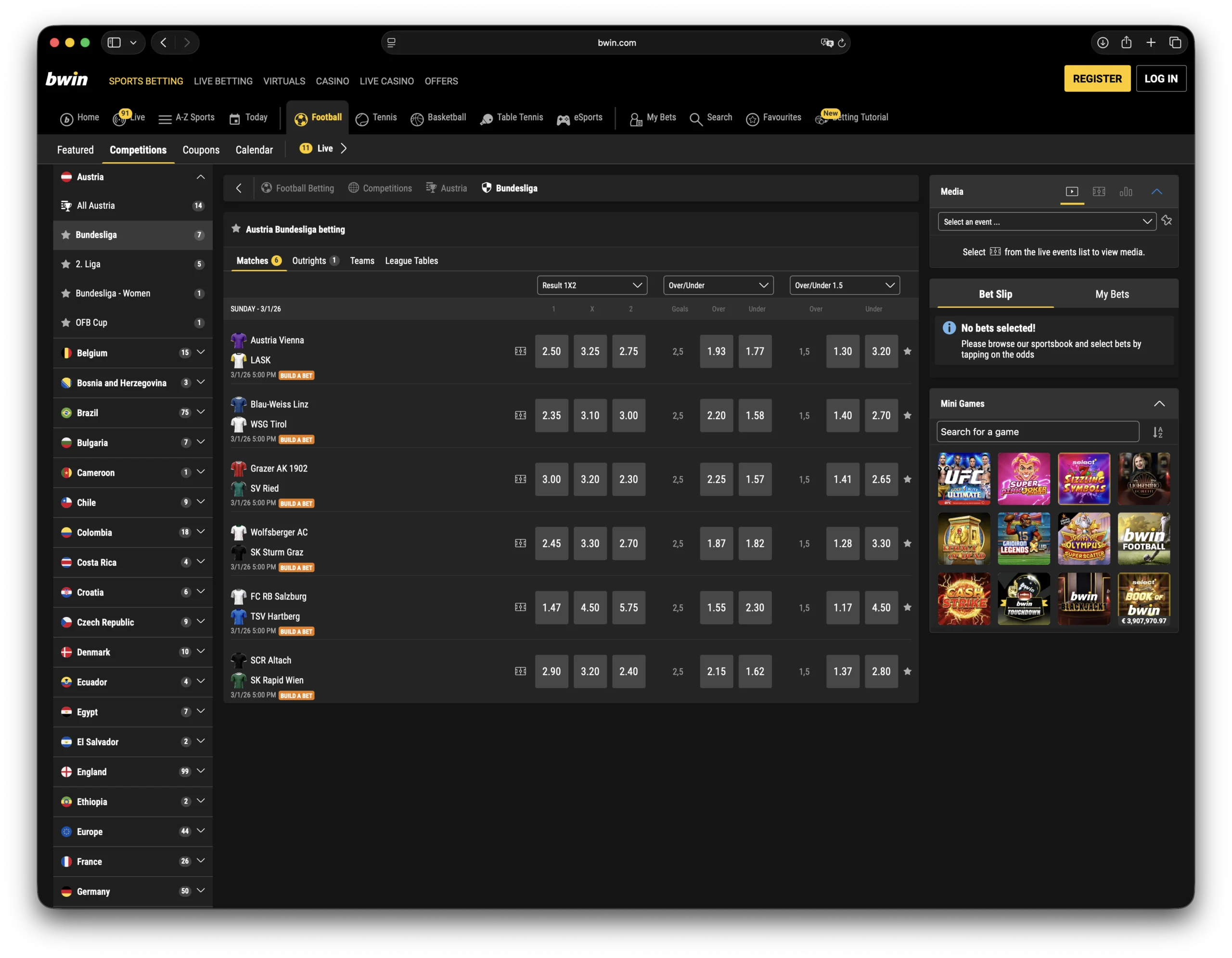Open the Favourites star icon

pyautogui.click(x=753, y=119)
